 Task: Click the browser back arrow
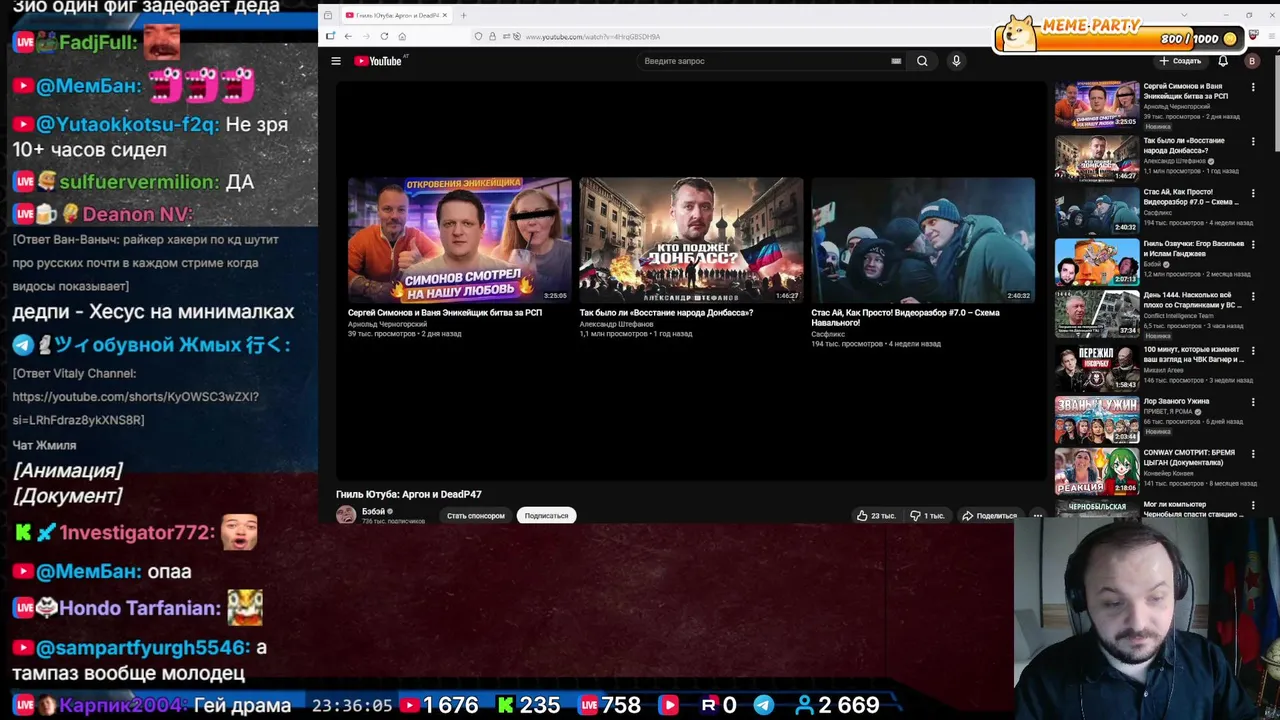point(348,36)
